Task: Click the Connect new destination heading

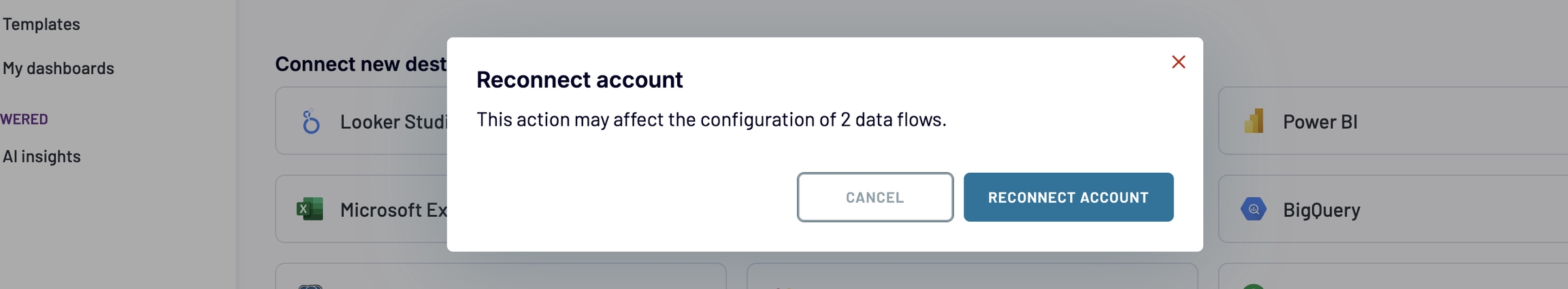Action: (361, 64)
